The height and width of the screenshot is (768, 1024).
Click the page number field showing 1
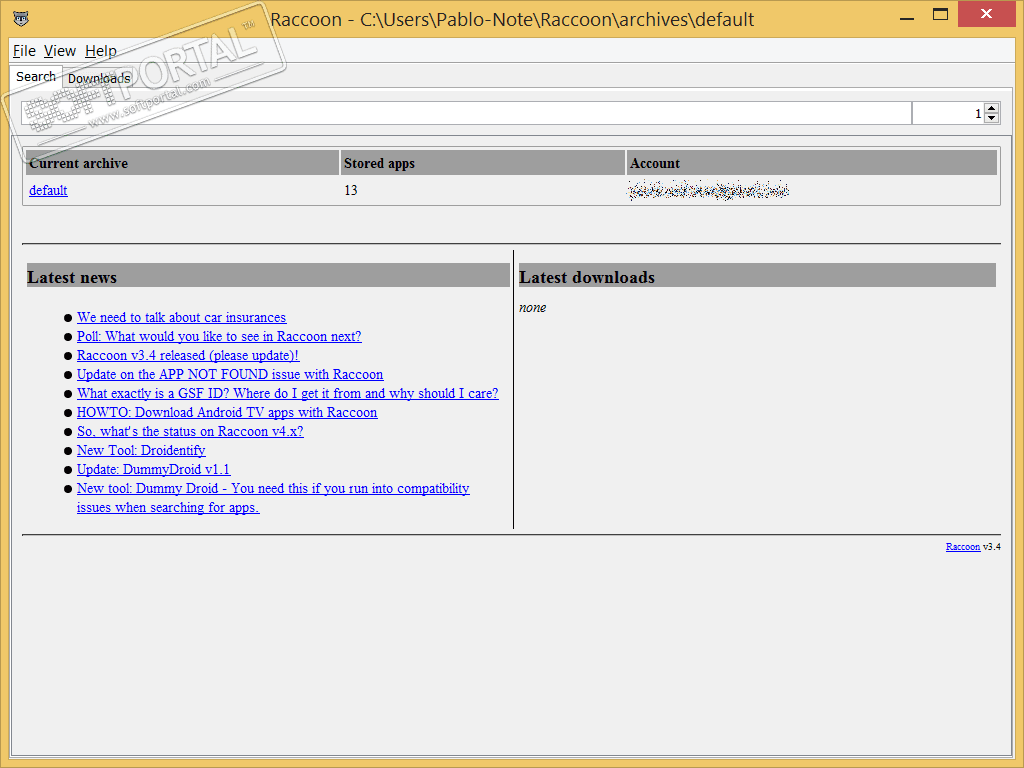click(948, 113)
